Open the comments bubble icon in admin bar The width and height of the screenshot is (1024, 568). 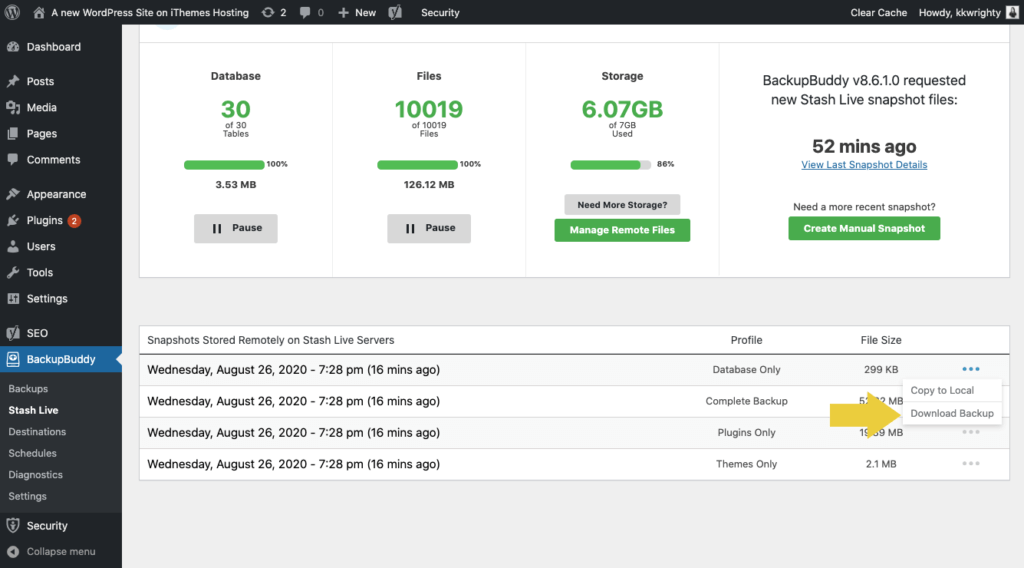pos(305,12)
